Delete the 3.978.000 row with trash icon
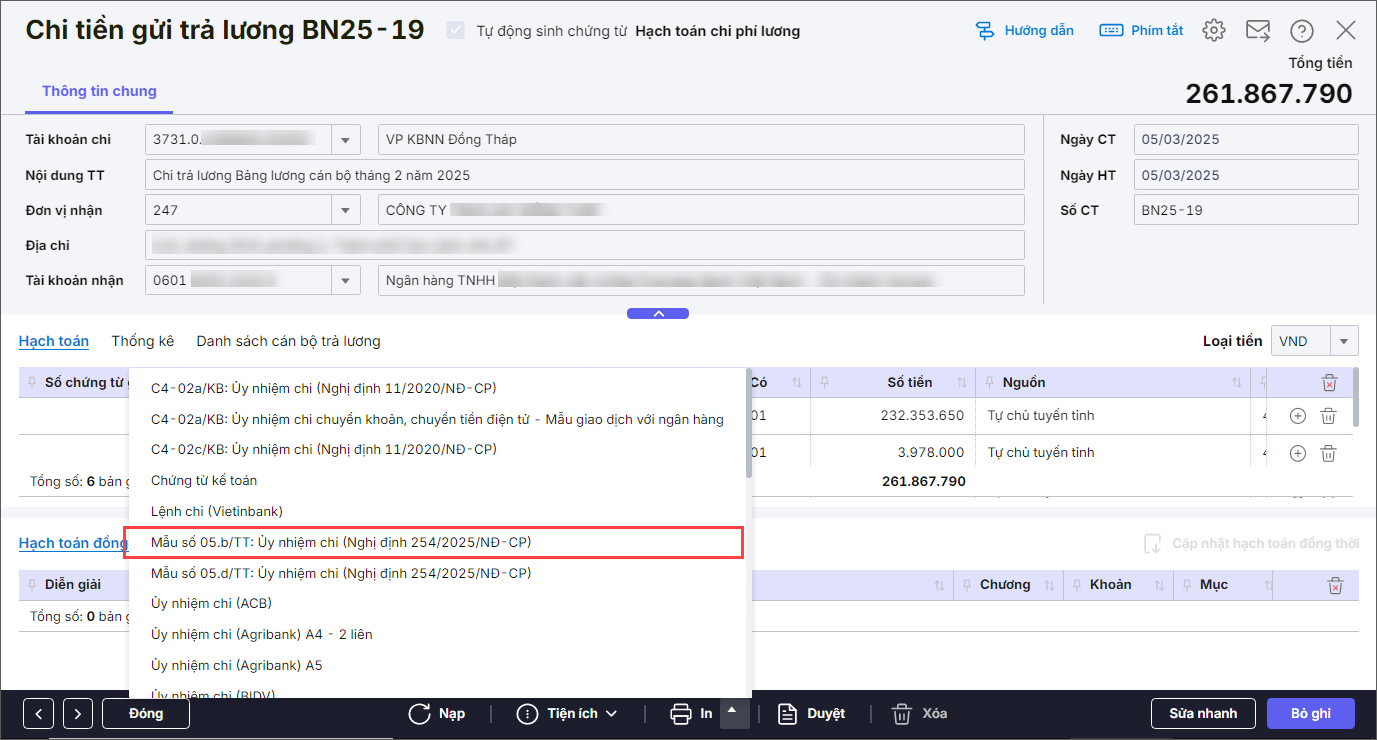Viewport: 1377px width, 740px height. pos(1328,453)
